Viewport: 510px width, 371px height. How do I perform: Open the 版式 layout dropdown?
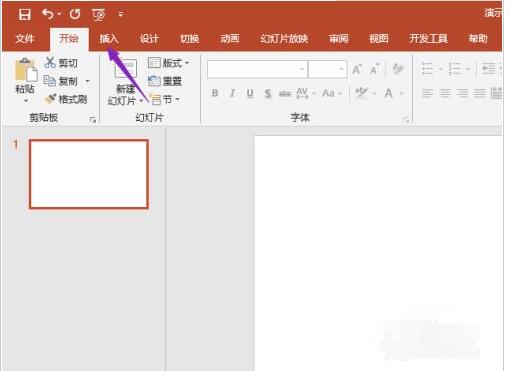coord(168,63)
